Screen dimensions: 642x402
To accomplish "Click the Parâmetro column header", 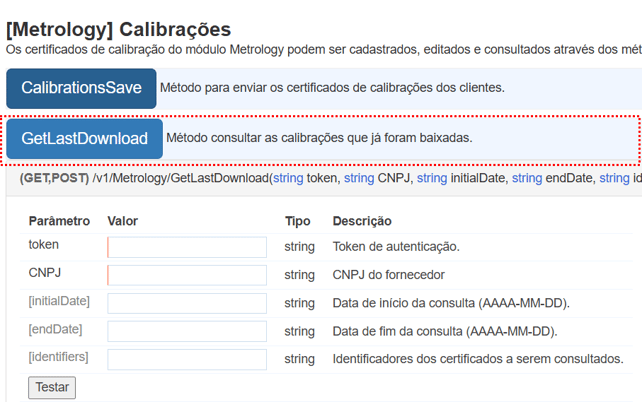I will click(x=59, y=221).
